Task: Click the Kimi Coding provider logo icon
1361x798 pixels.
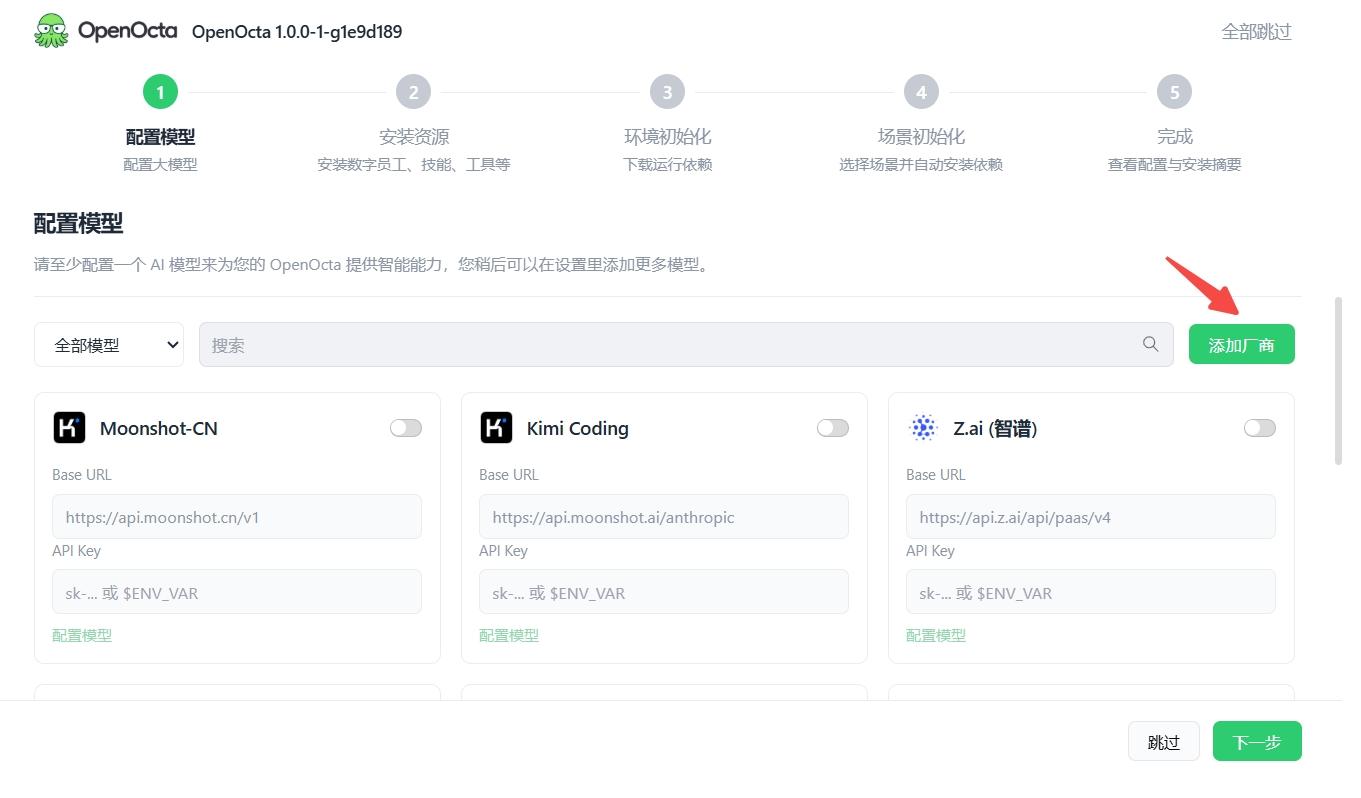Action: coord(496,428)
